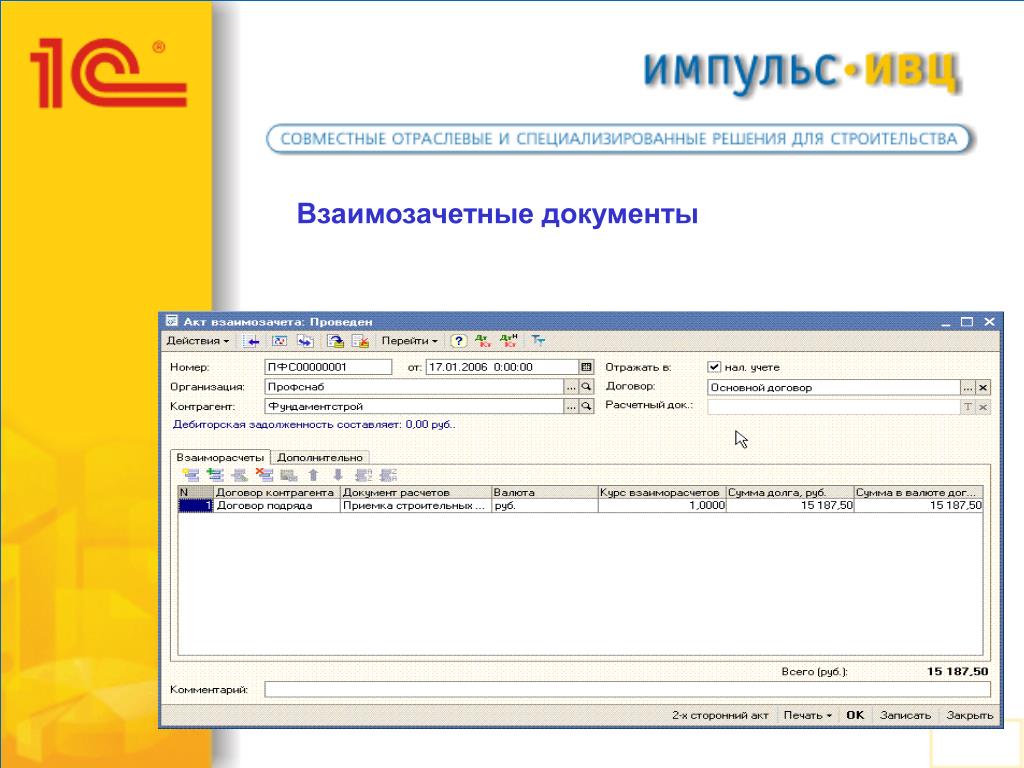Select row number 1 cell
The image size is (1024, 768).
(x=195, y=505)
